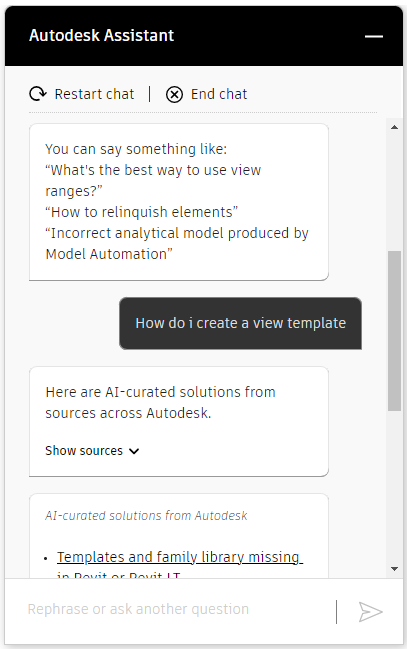Click the scrollbar down arrow
The height and width of the screenshot is (649, 407).
[x=394, y=569]
